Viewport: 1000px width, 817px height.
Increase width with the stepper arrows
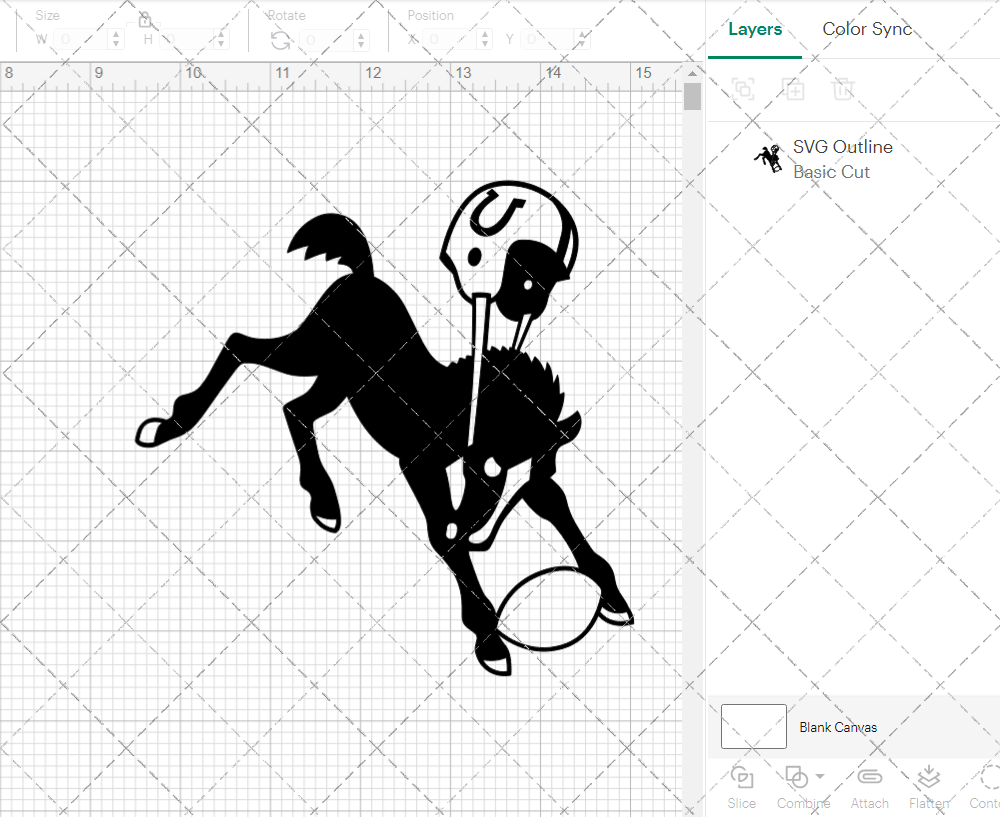(115, 40)
